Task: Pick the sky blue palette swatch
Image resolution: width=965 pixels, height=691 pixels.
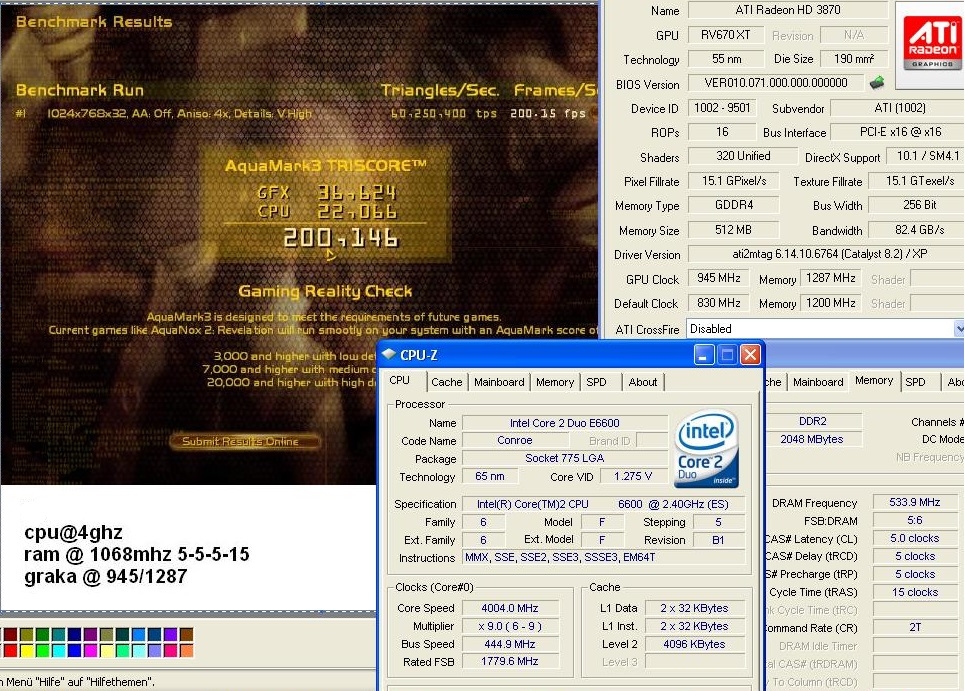Action: [138, 634]
